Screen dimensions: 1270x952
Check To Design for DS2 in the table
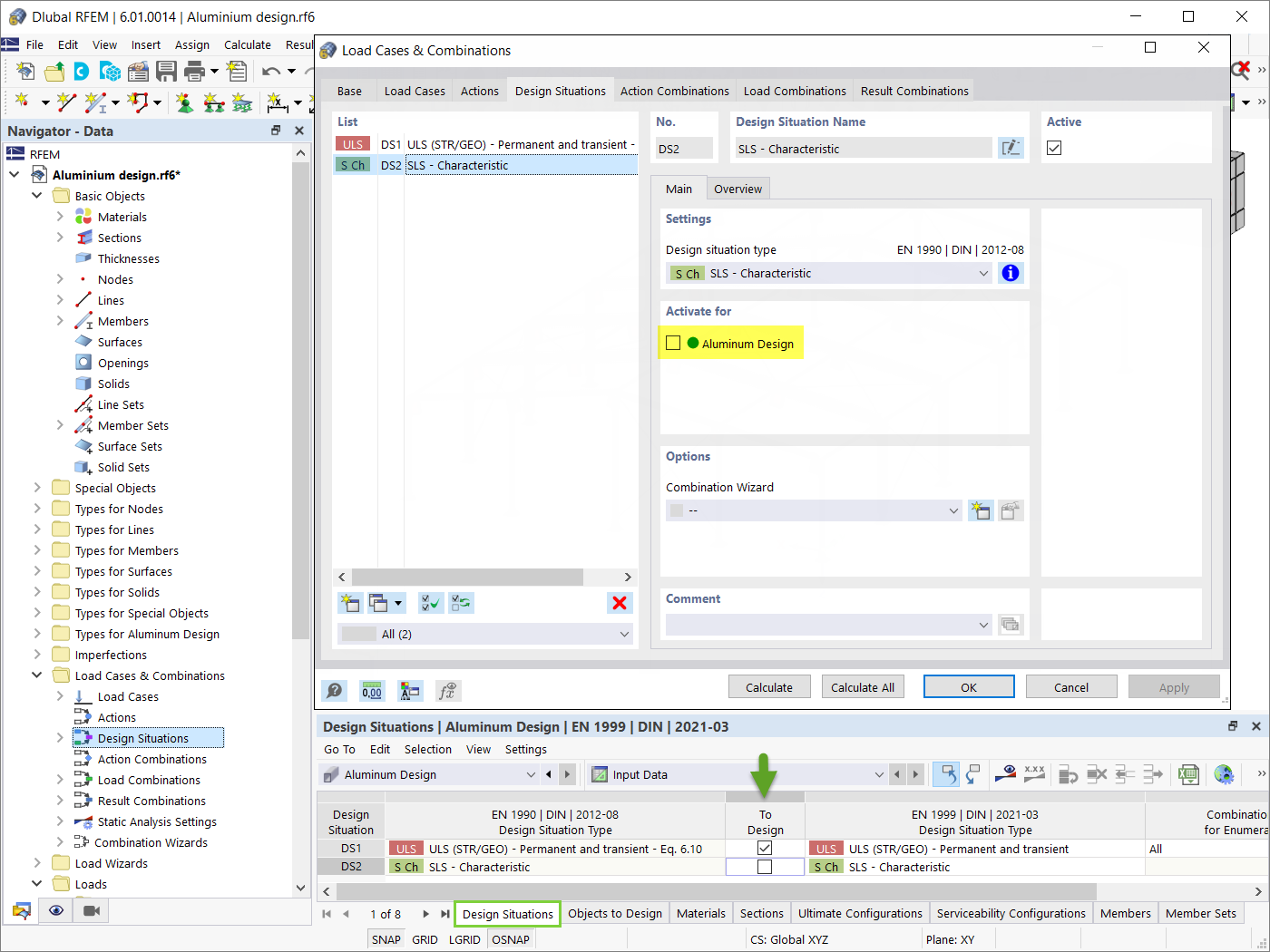[x=765, y=866]
